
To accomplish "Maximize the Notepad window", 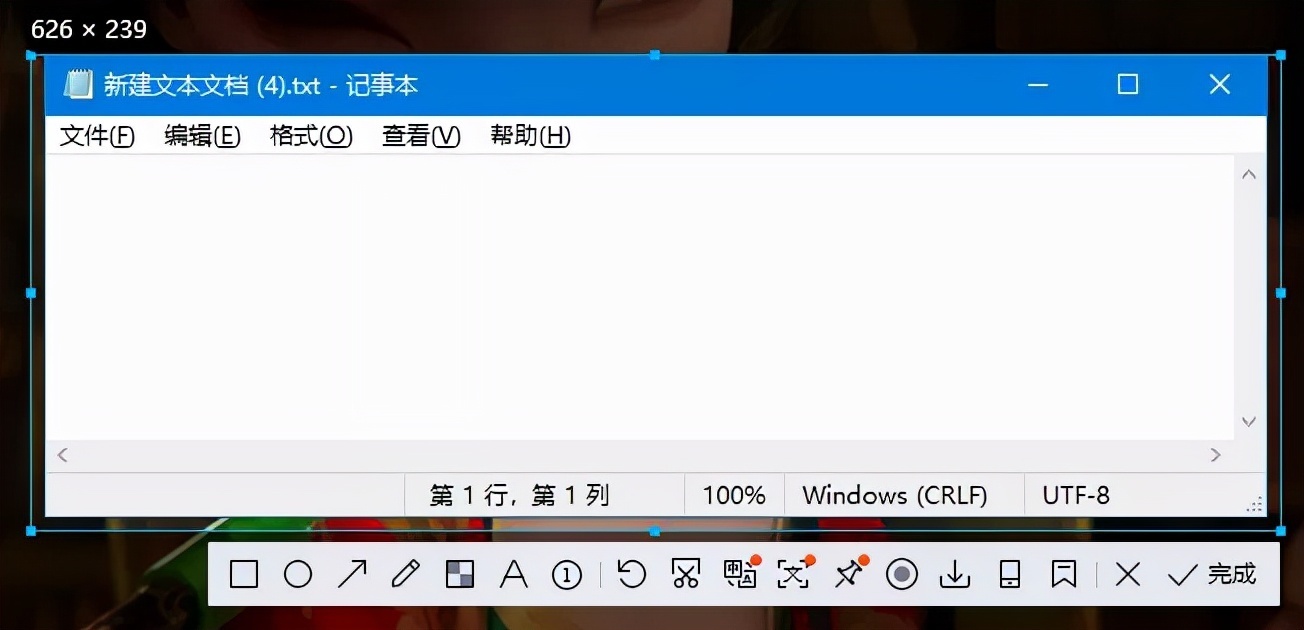I will tap(1128, 85).
